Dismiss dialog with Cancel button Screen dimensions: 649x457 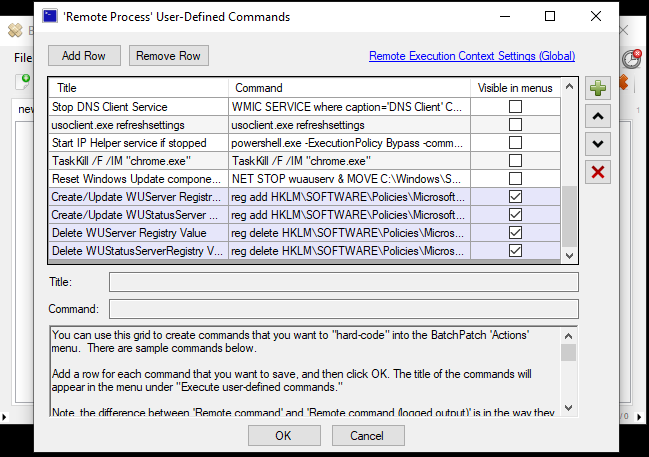(368, 435)
